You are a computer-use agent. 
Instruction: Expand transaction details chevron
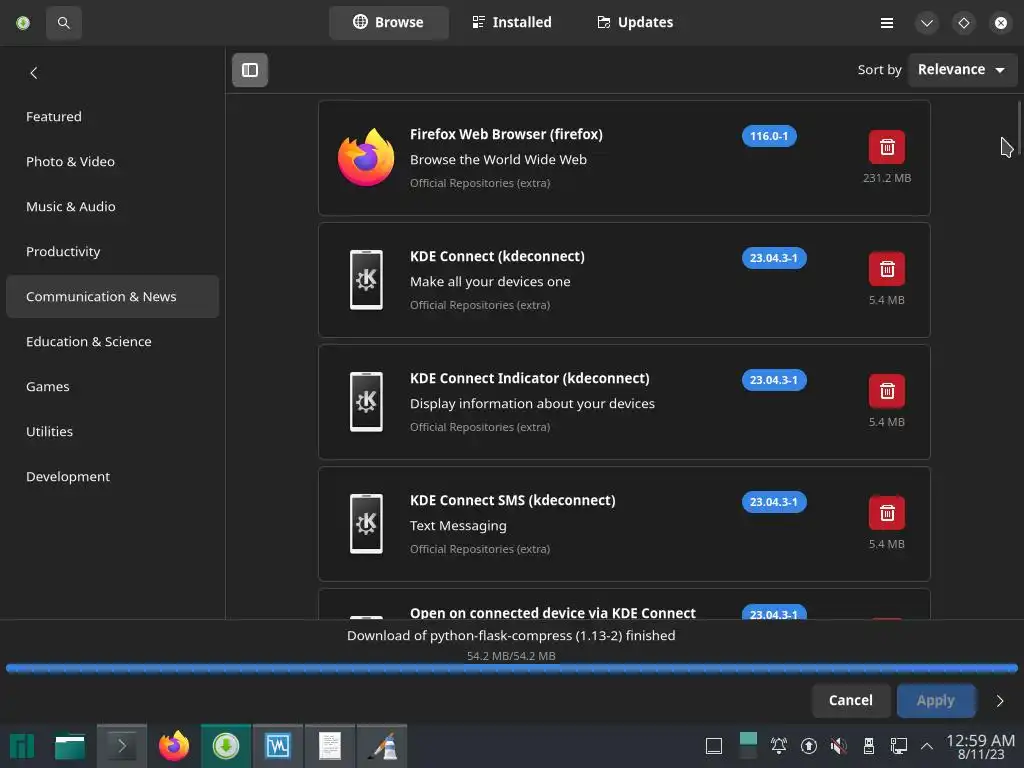coord(1000,701)
